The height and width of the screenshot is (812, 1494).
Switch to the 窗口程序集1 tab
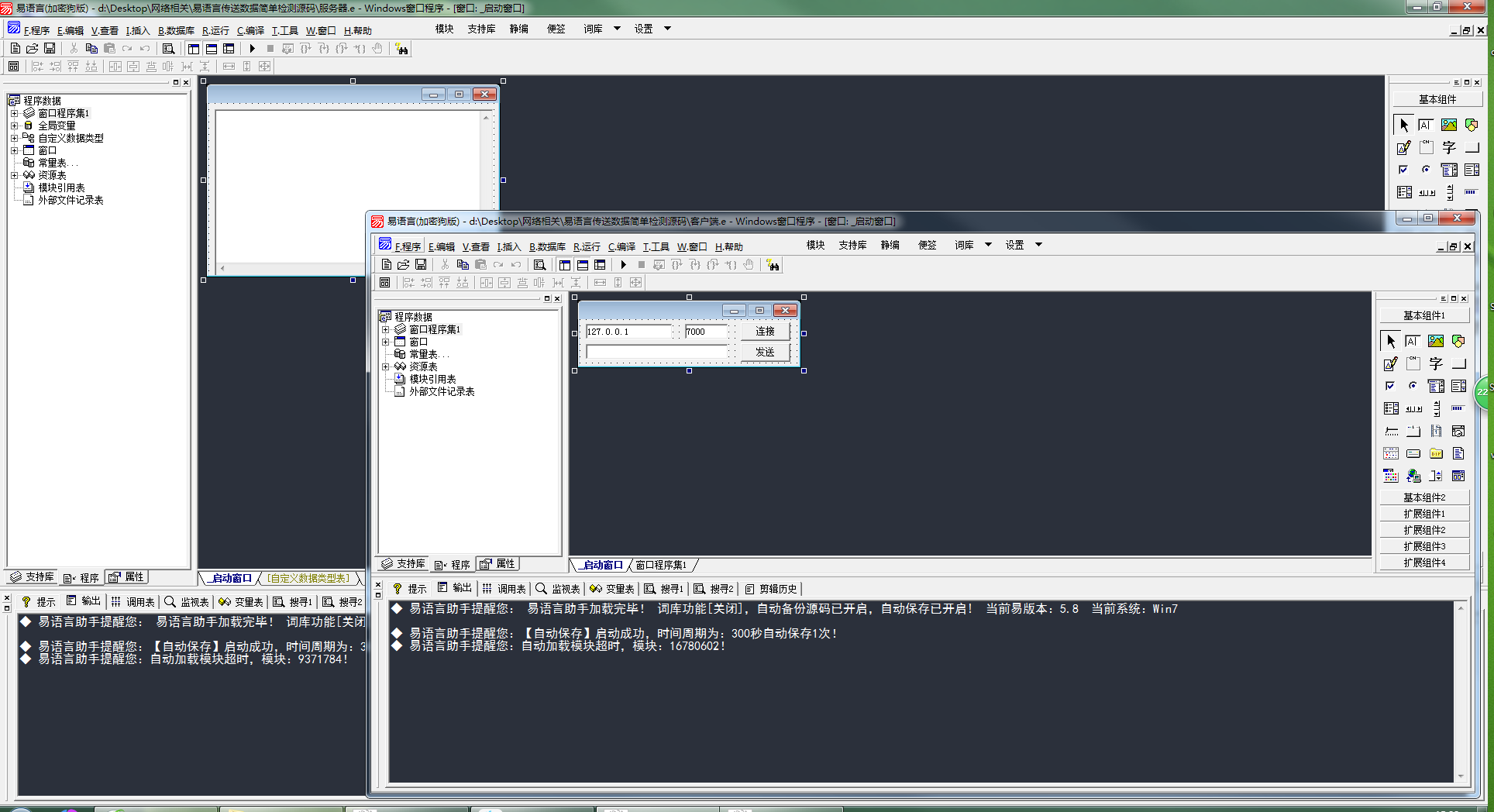click(x=661, y=566)
